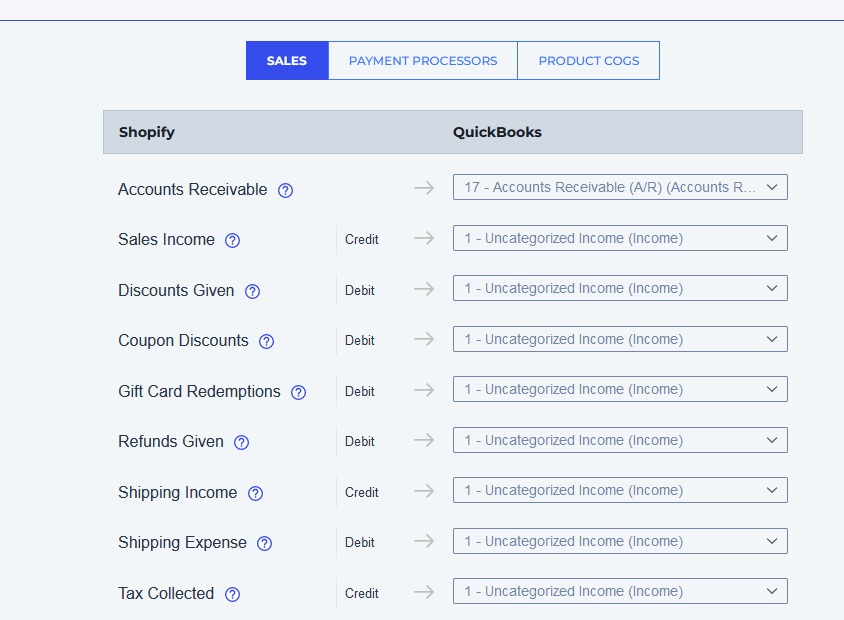This screenshot has height=620, width=844.
Task: Open help icon next to Shipping Income
Action: (x=256, y=494)
